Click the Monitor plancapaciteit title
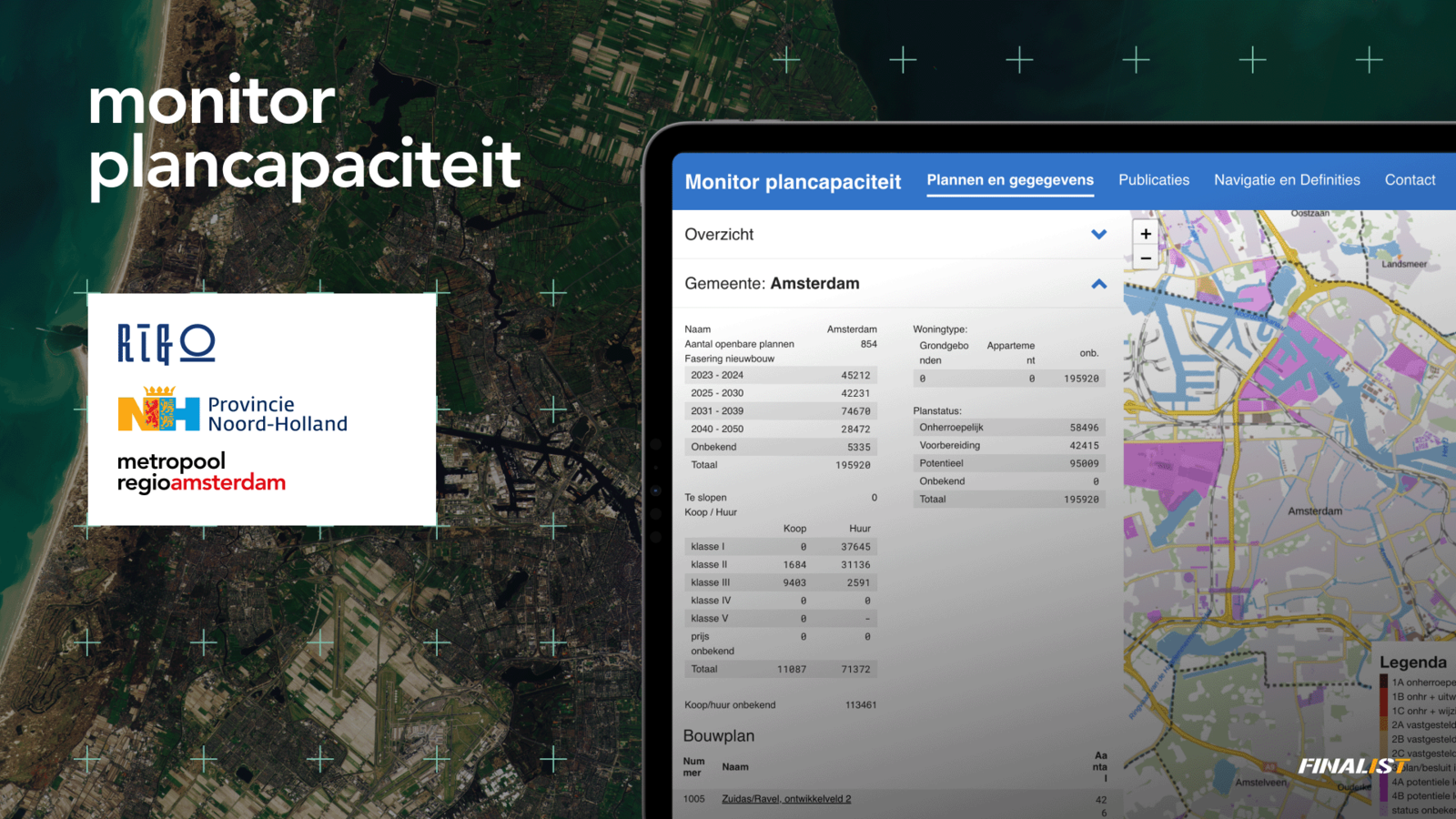This screenshot has height=819, width=1456. pyautogui.click(x=793, y=181)
